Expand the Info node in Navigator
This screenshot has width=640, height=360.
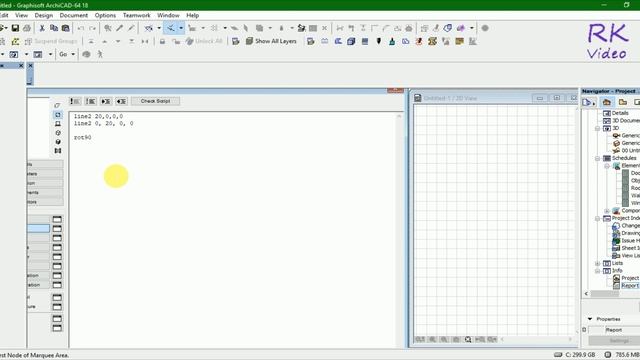click(598, 271)
